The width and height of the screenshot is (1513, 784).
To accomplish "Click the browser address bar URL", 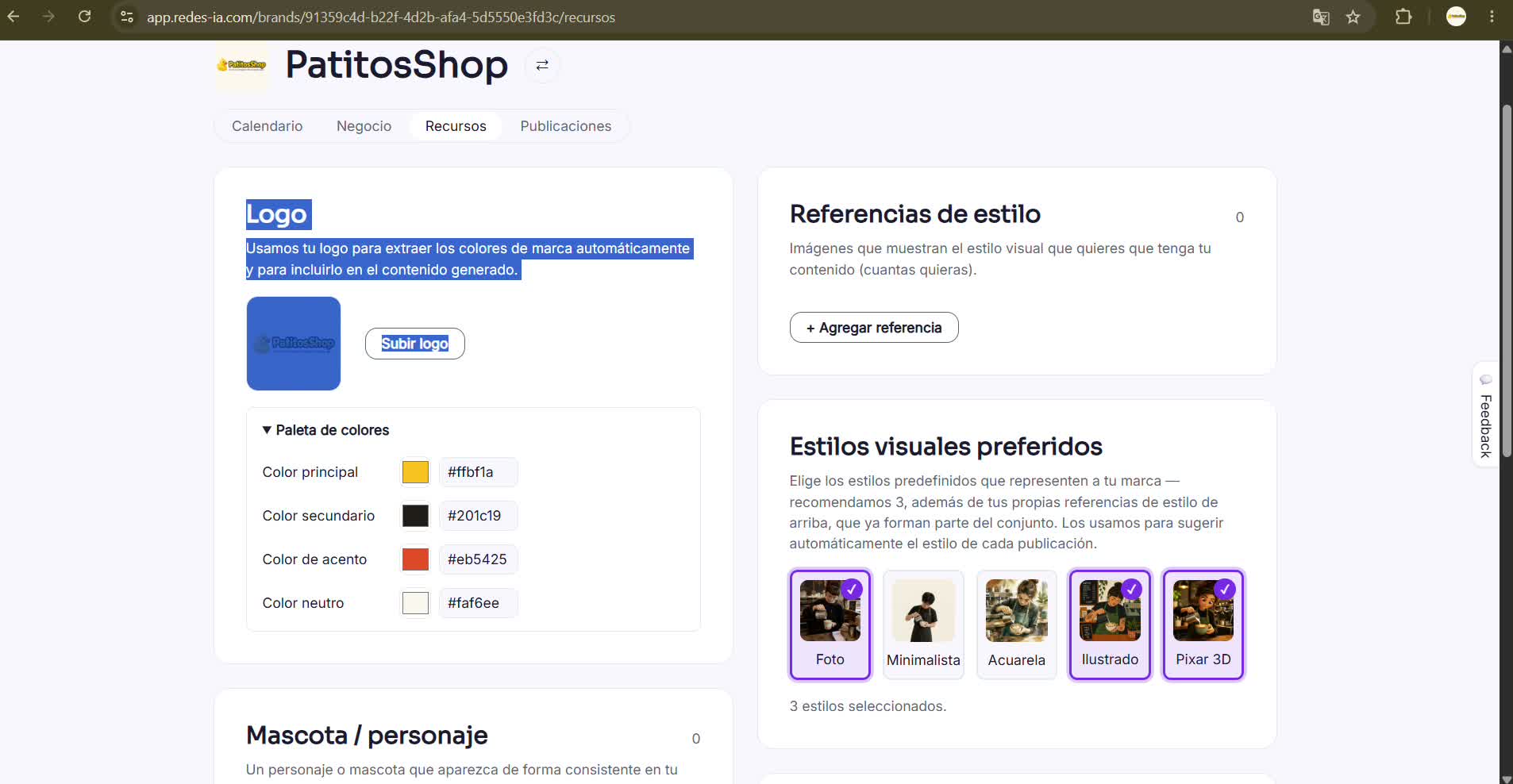I will tap(381, 17).
